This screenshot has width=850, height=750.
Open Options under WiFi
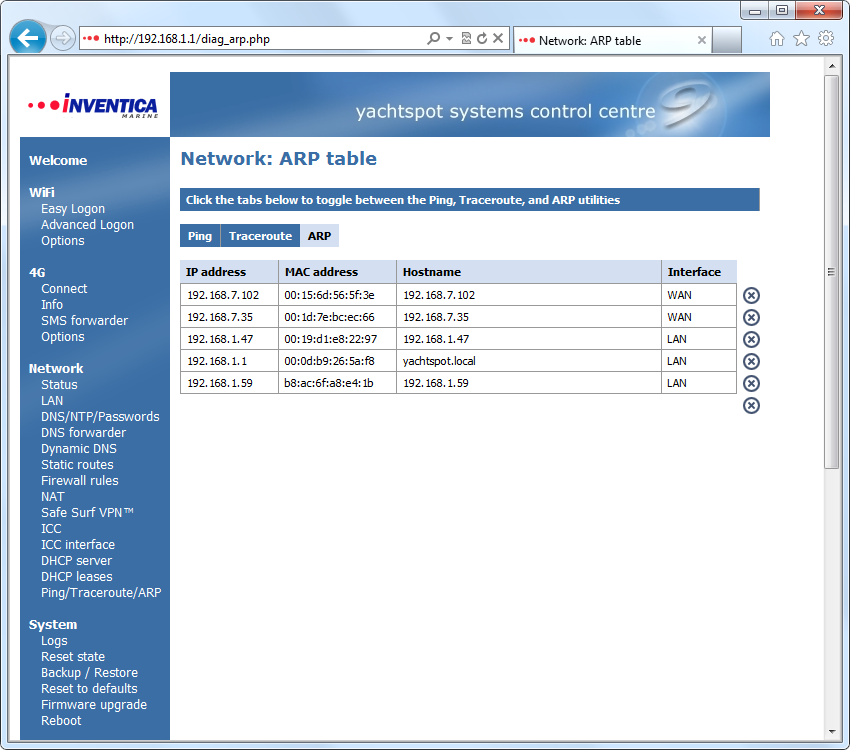pos(63,241)
